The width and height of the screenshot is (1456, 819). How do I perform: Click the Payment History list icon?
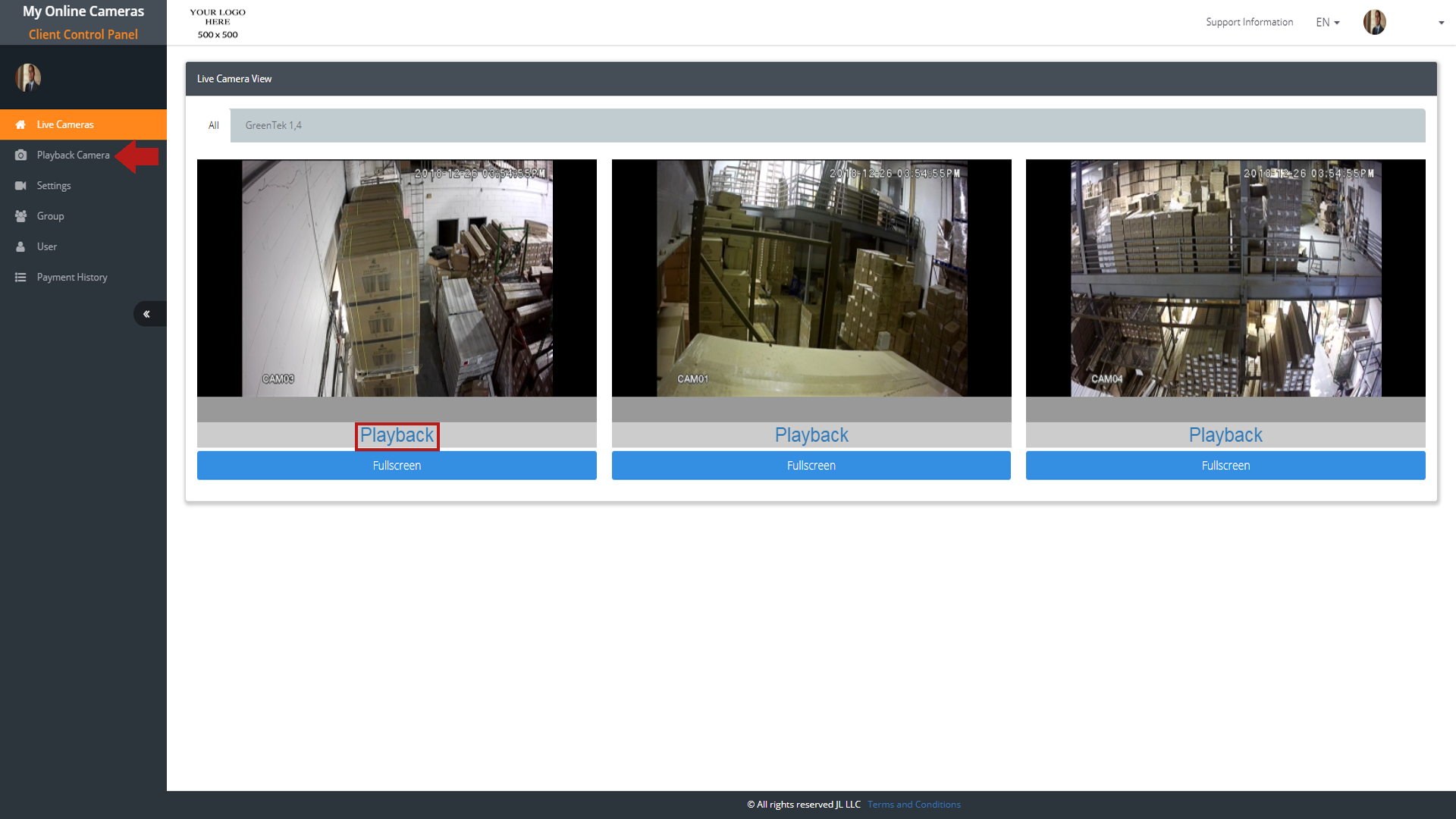click(20, 278)
